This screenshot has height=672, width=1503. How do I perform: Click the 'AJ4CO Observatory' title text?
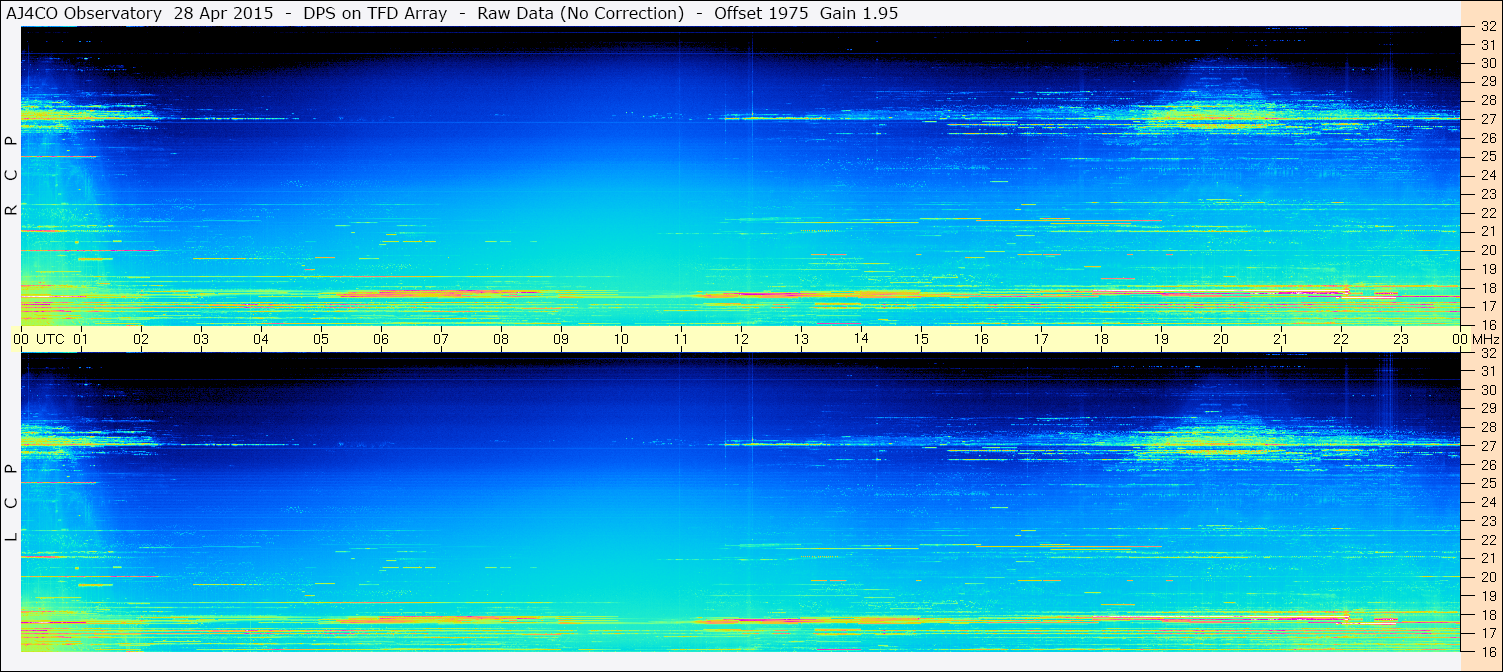[86, 13]
